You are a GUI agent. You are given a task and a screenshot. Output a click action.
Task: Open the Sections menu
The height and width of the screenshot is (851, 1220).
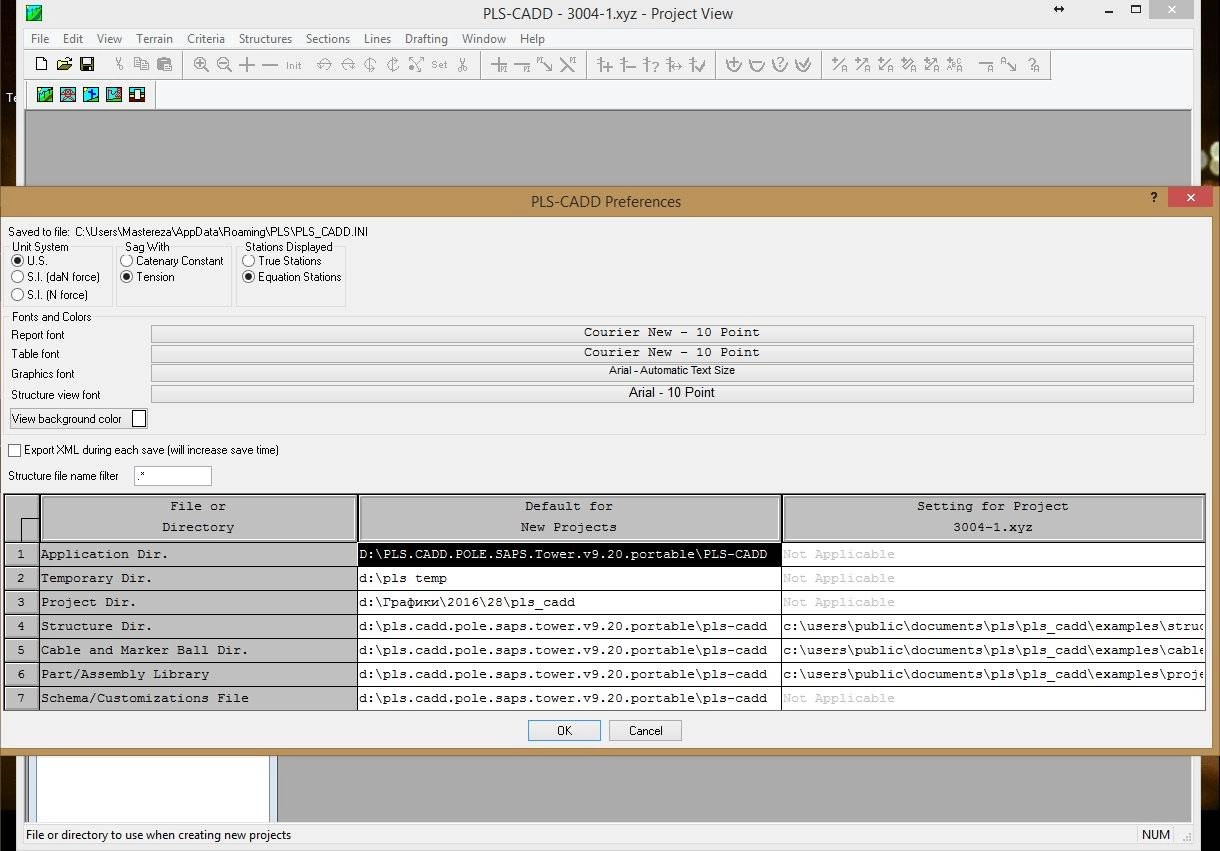(x=328, y=39)
